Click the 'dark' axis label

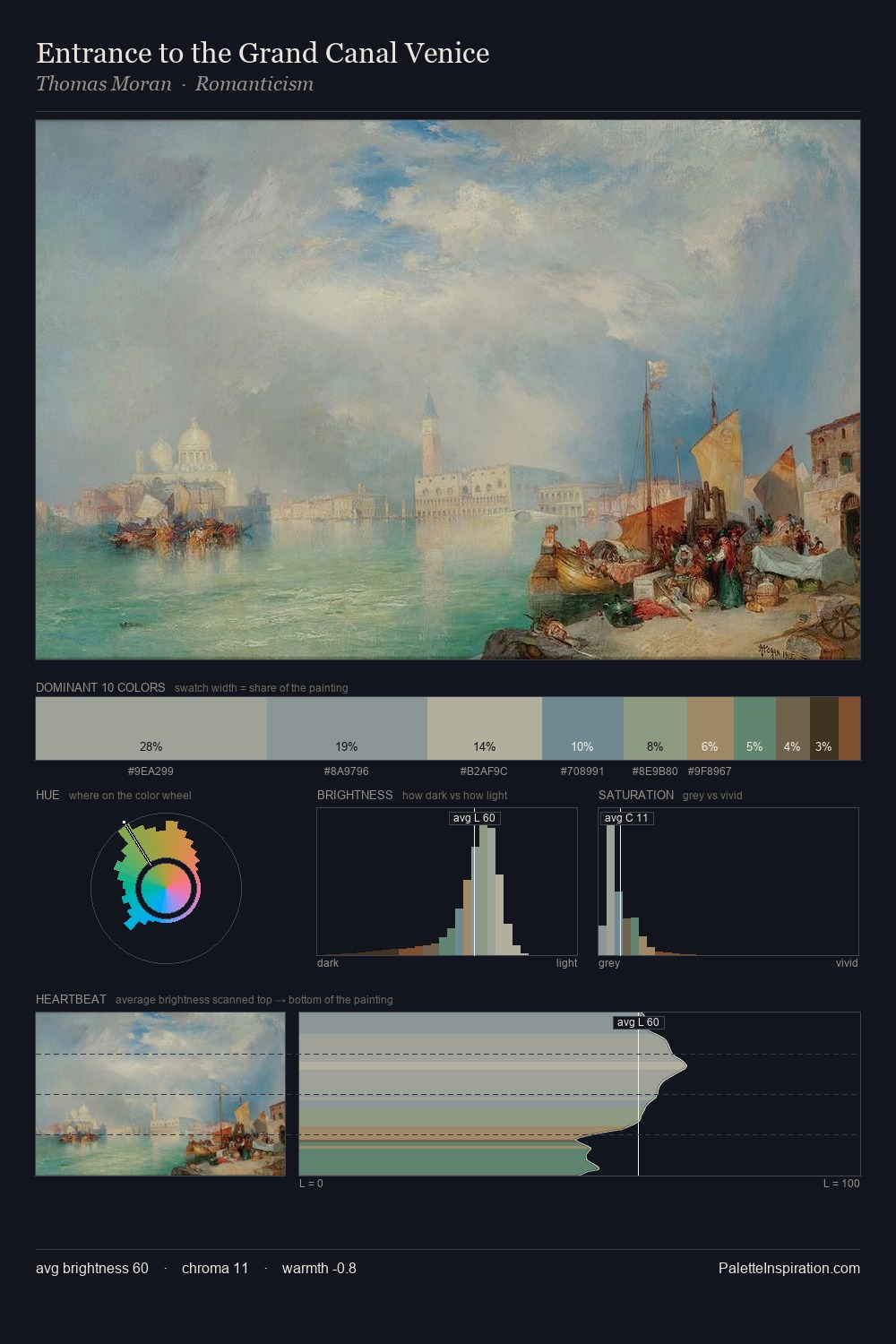[x=328, y=963]
